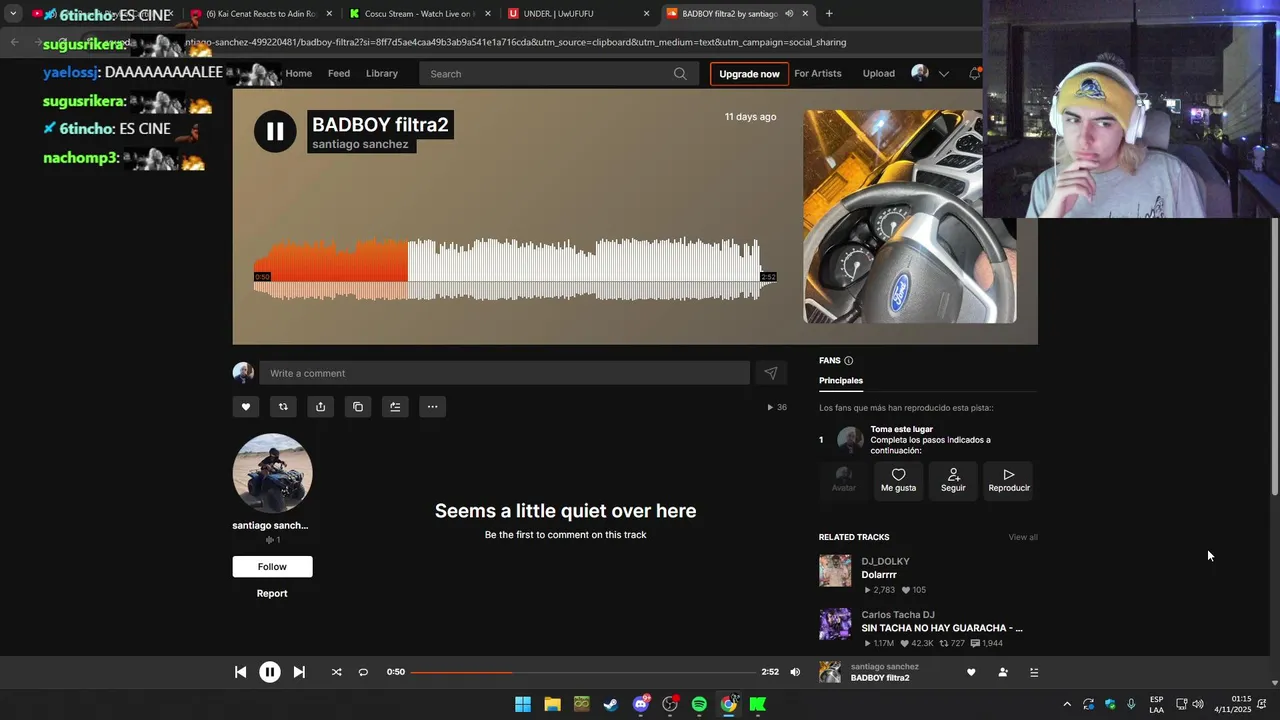
Task: Switch to the Cosu Stream browser tab
Action: click(419, 14)
